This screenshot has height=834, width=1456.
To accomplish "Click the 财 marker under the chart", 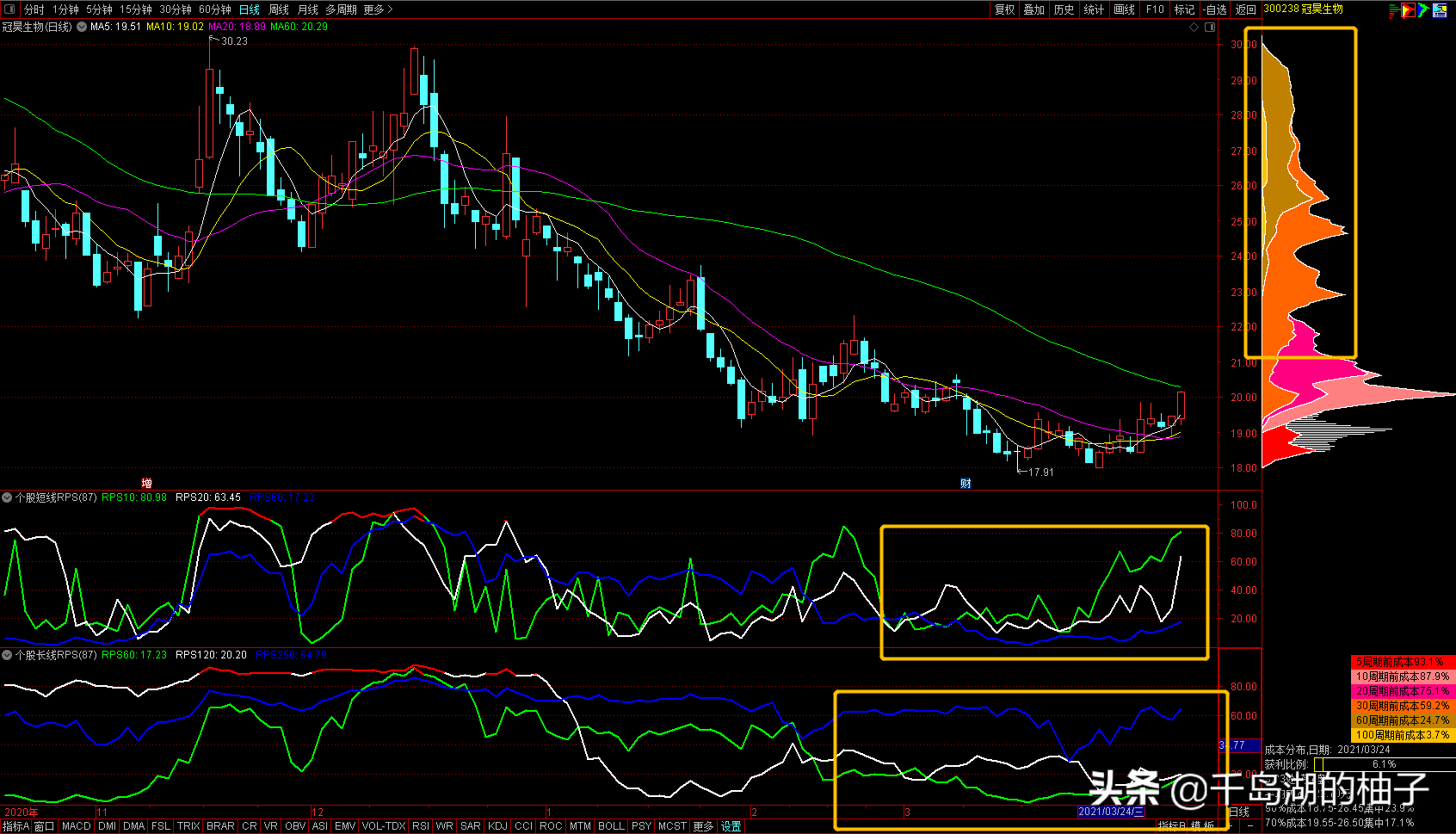I will [966, 484].
